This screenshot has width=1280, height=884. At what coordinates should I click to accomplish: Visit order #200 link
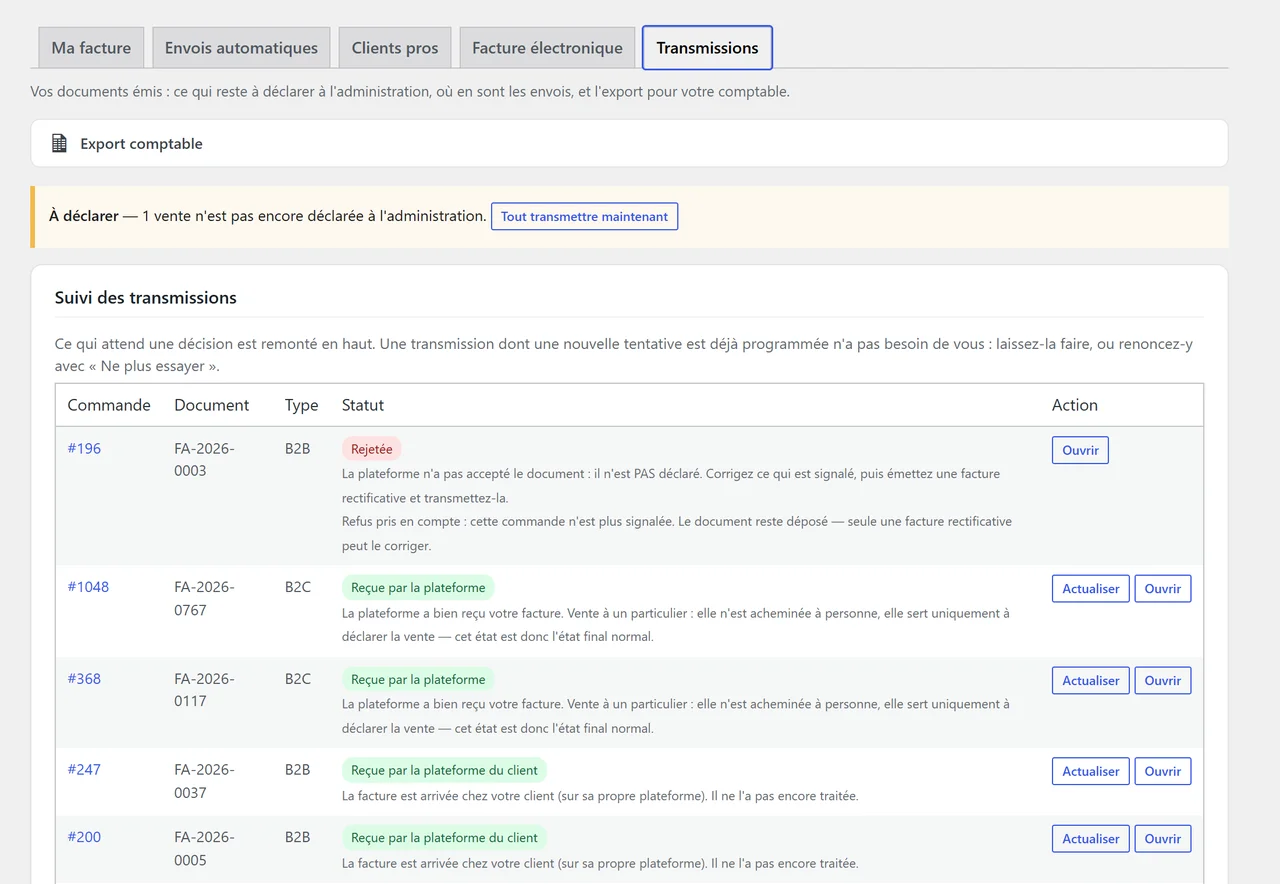point(84,837)
